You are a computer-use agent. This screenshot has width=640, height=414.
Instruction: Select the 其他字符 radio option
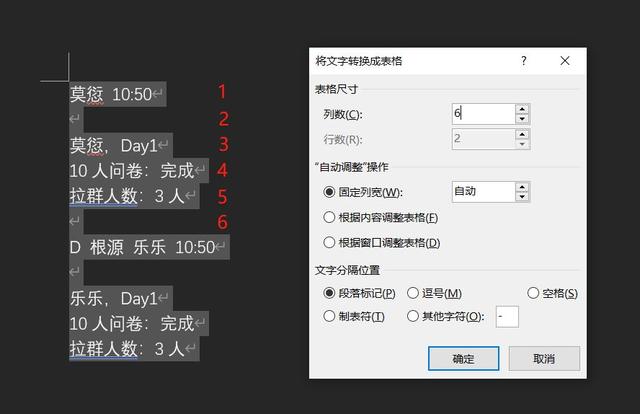(x=413, y=317)
